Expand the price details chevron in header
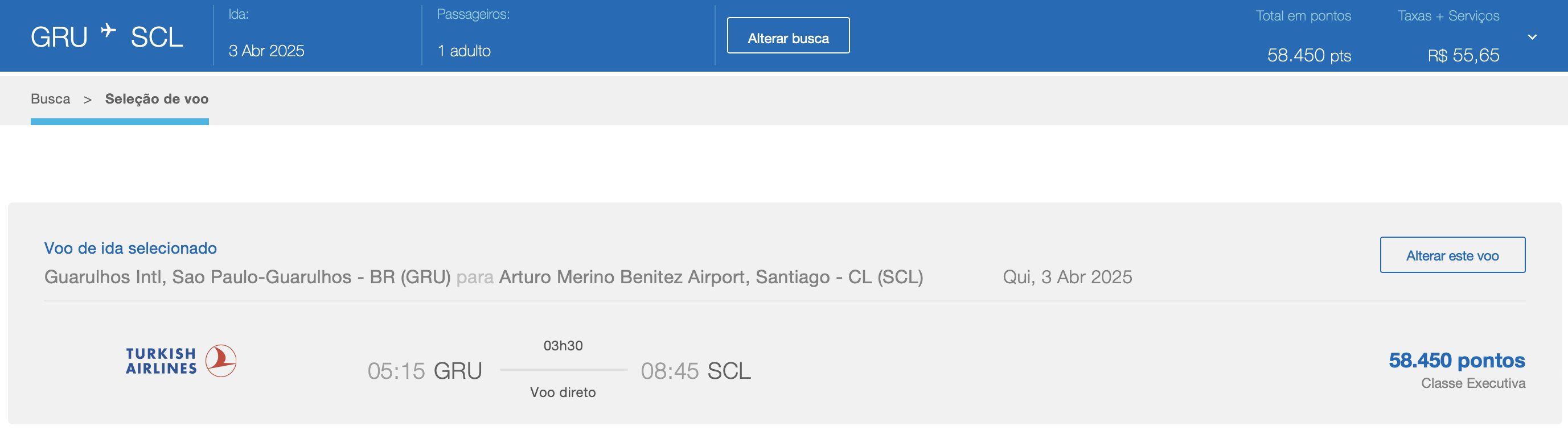Screen dimensions: 1568x430 (1532, 37)
